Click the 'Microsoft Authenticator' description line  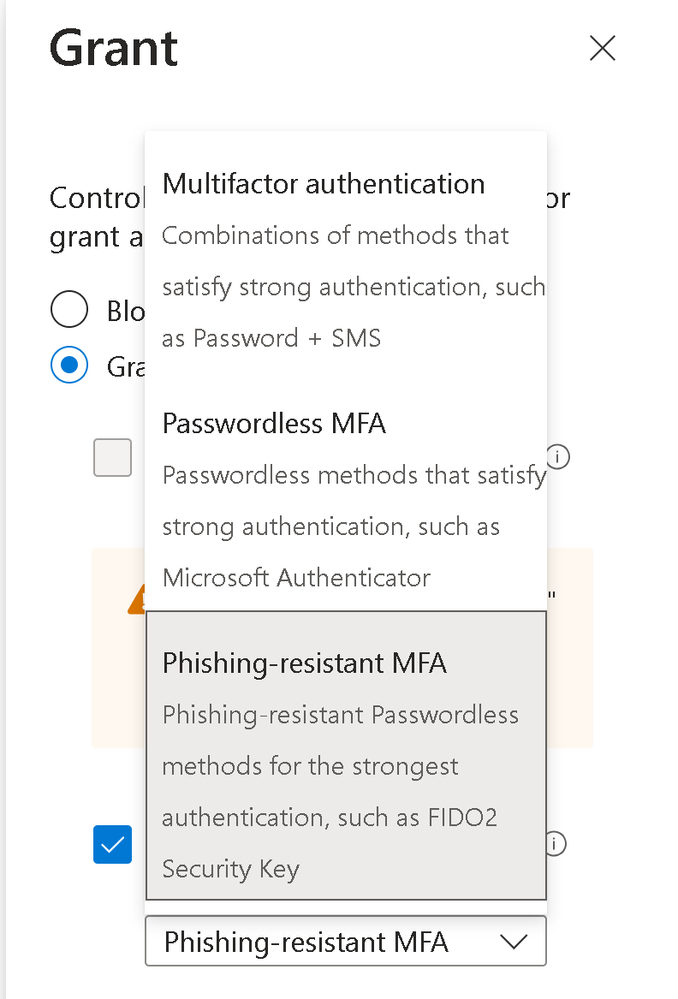pyautogui.click(x=296, y=578)
